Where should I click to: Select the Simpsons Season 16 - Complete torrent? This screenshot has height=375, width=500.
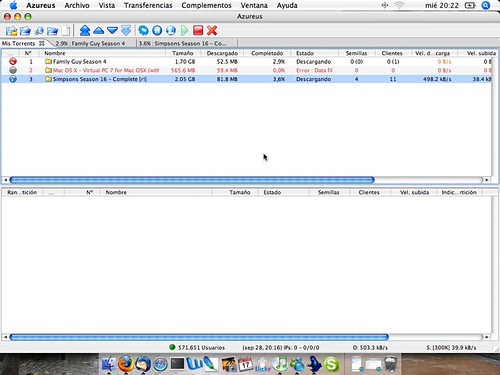click(x=247, y=79)
